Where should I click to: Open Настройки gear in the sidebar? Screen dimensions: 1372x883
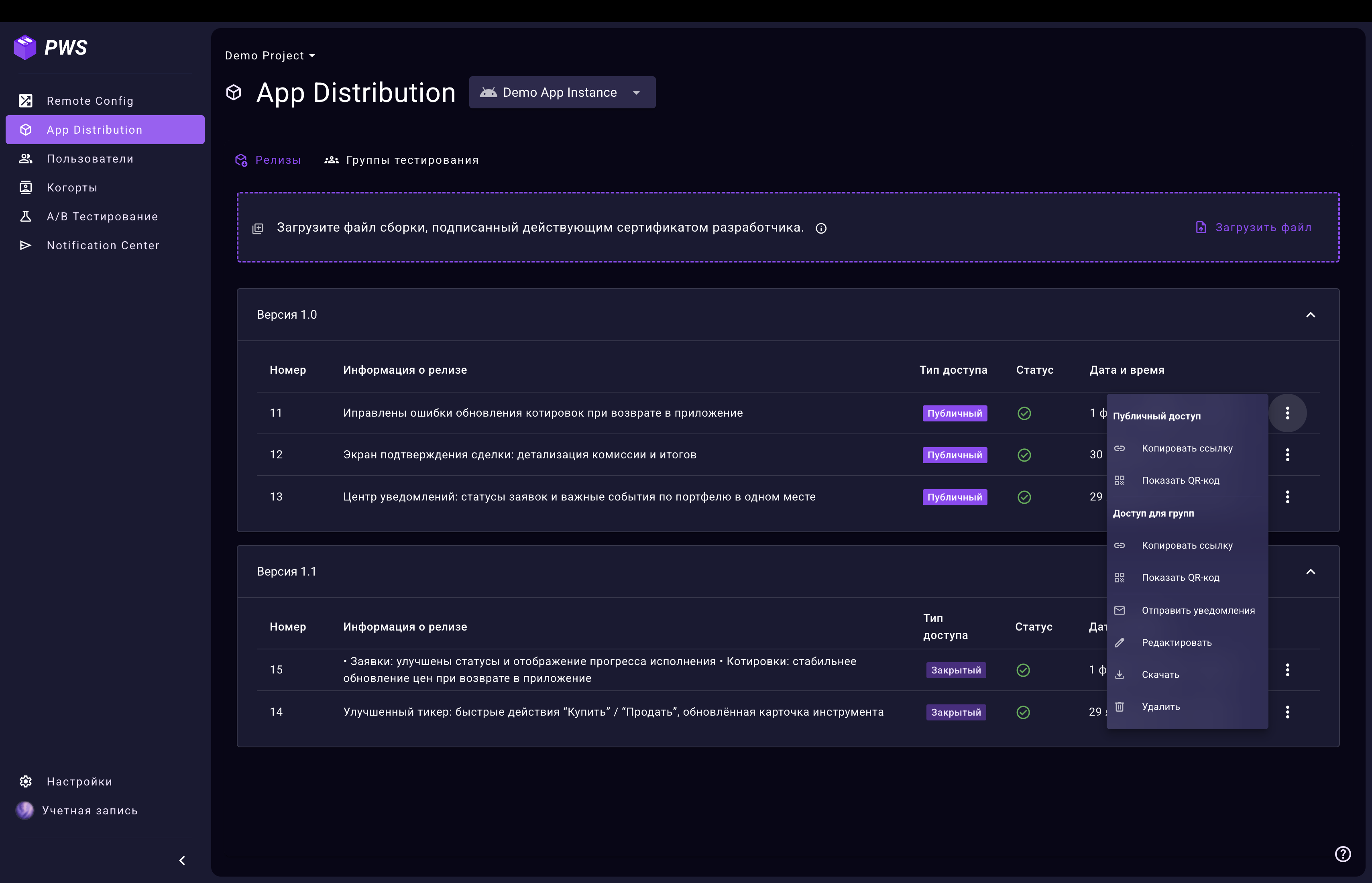pos(26,781)
